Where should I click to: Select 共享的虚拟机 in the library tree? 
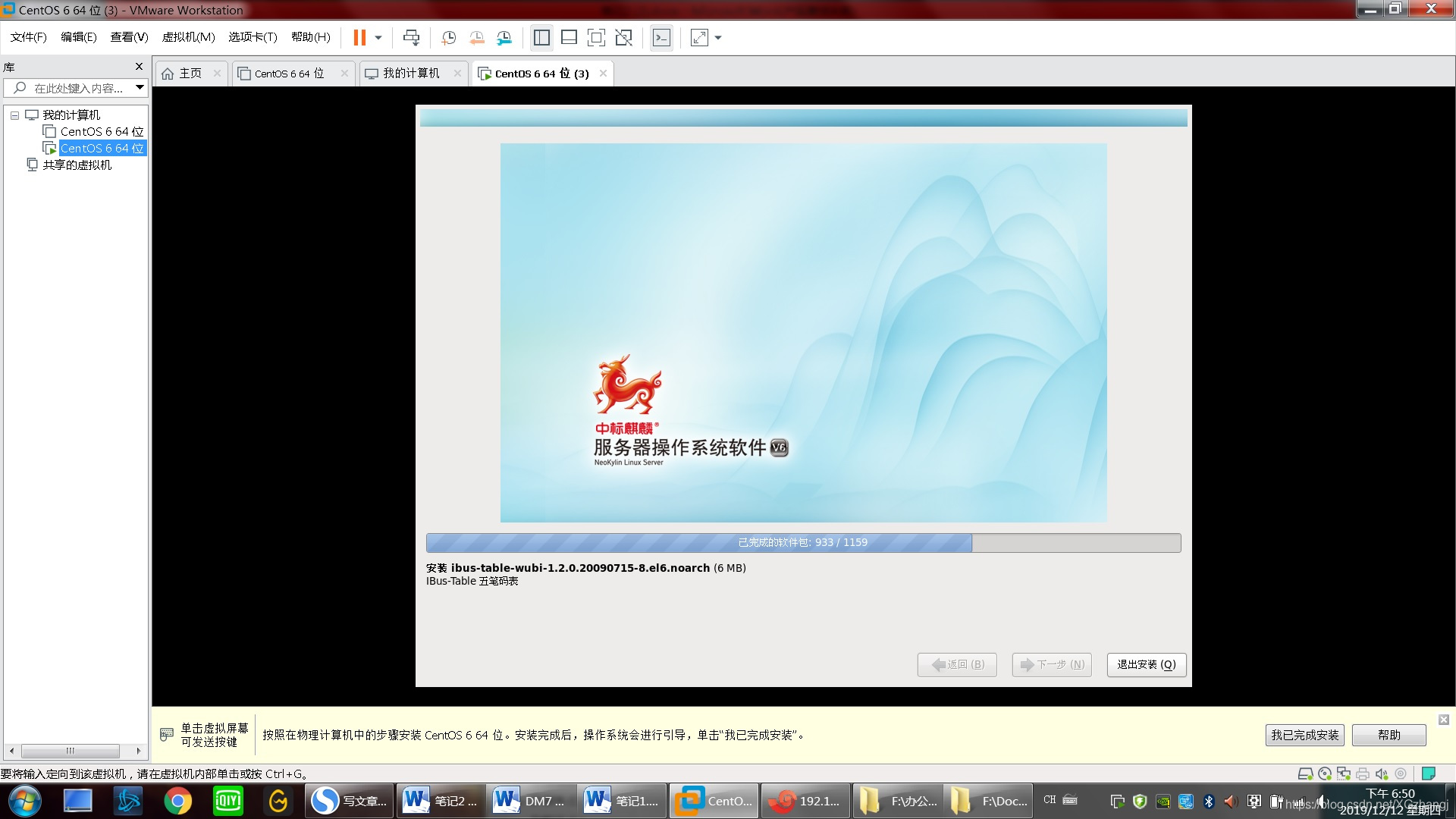[69, 165]
